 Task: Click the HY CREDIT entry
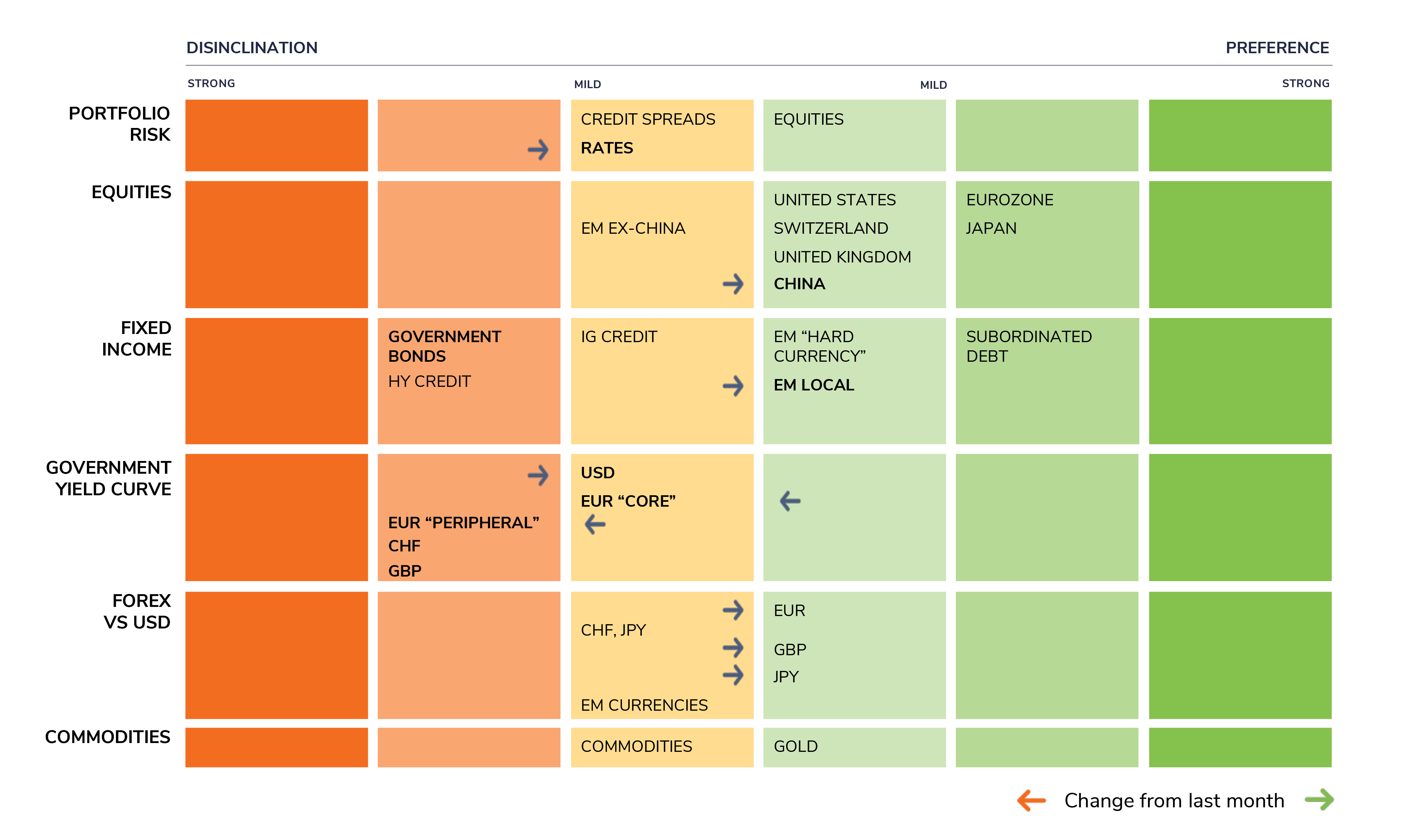tap(429, 382)
